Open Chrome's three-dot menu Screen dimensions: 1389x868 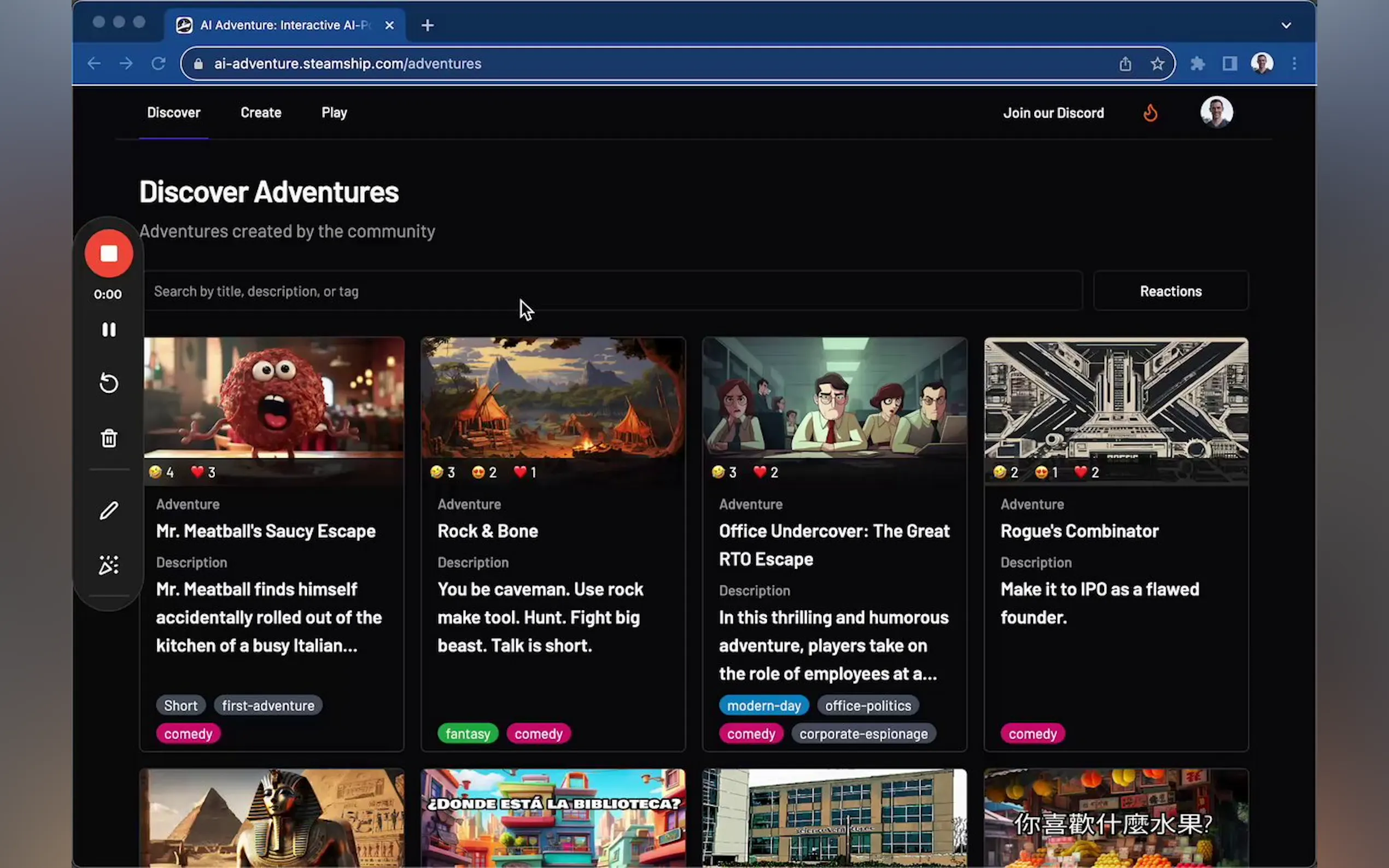point(1294,64)
